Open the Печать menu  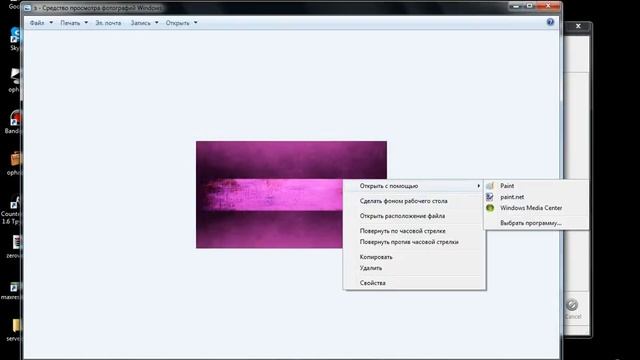[70, 23]
